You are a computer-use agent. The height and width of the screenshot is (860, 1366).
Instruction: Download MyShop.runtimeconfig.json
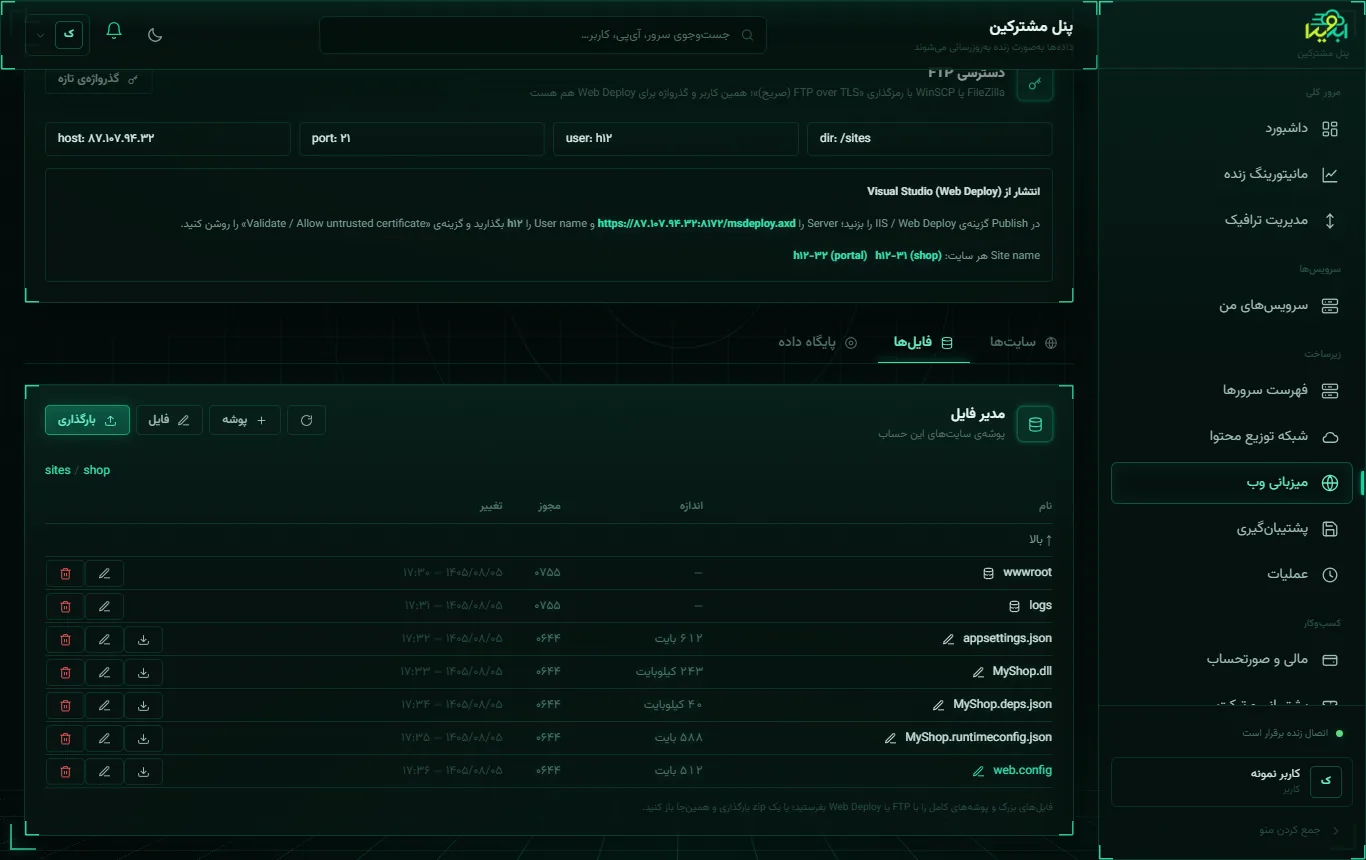pos(143,738)
